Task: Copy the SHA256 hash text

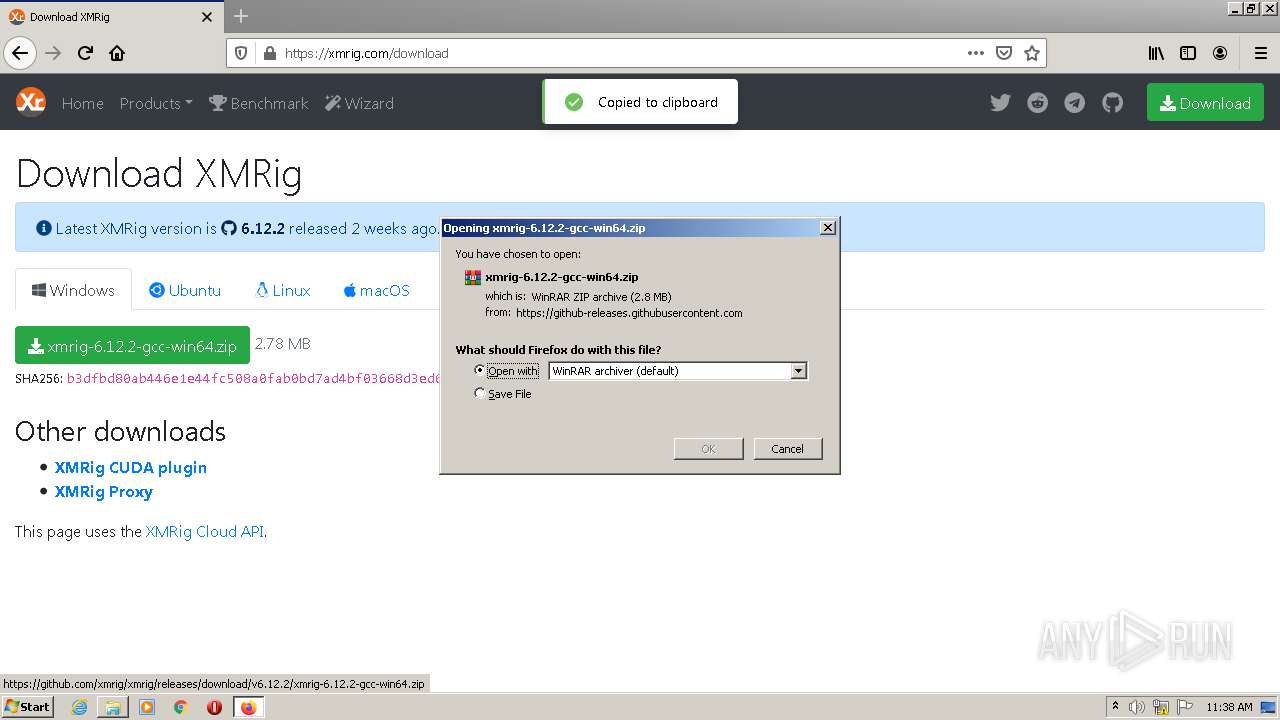Action: 253,379
